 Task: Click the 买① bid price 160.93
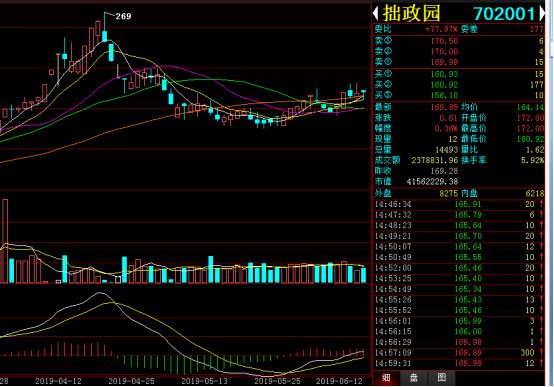[x=444, y=74]
